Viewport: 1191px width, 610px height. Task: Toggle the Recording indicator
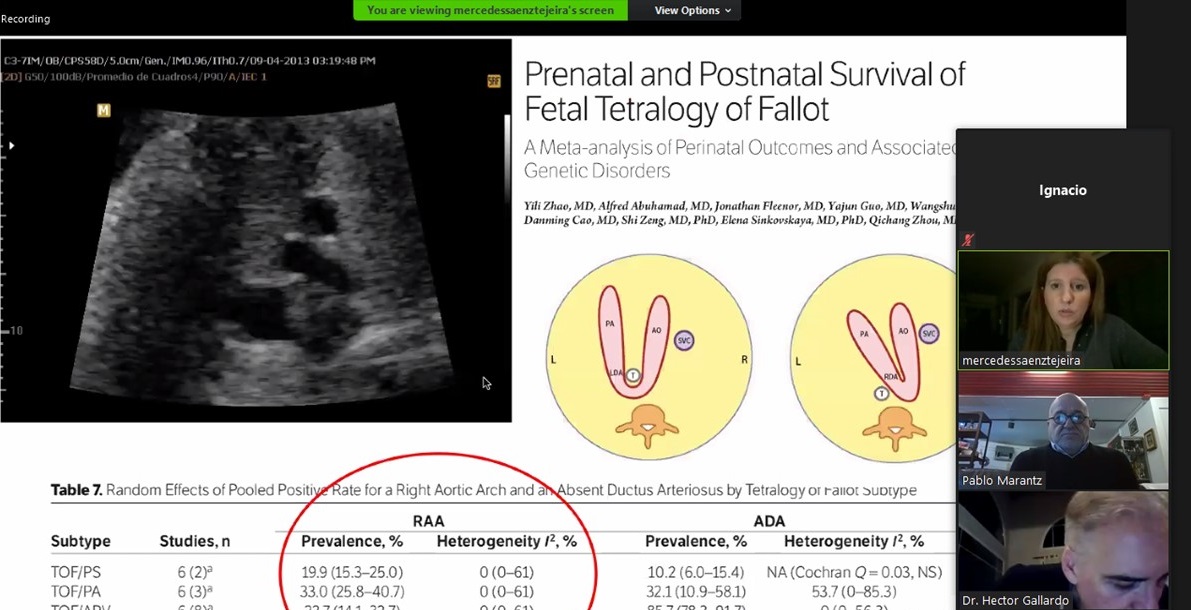25,17
